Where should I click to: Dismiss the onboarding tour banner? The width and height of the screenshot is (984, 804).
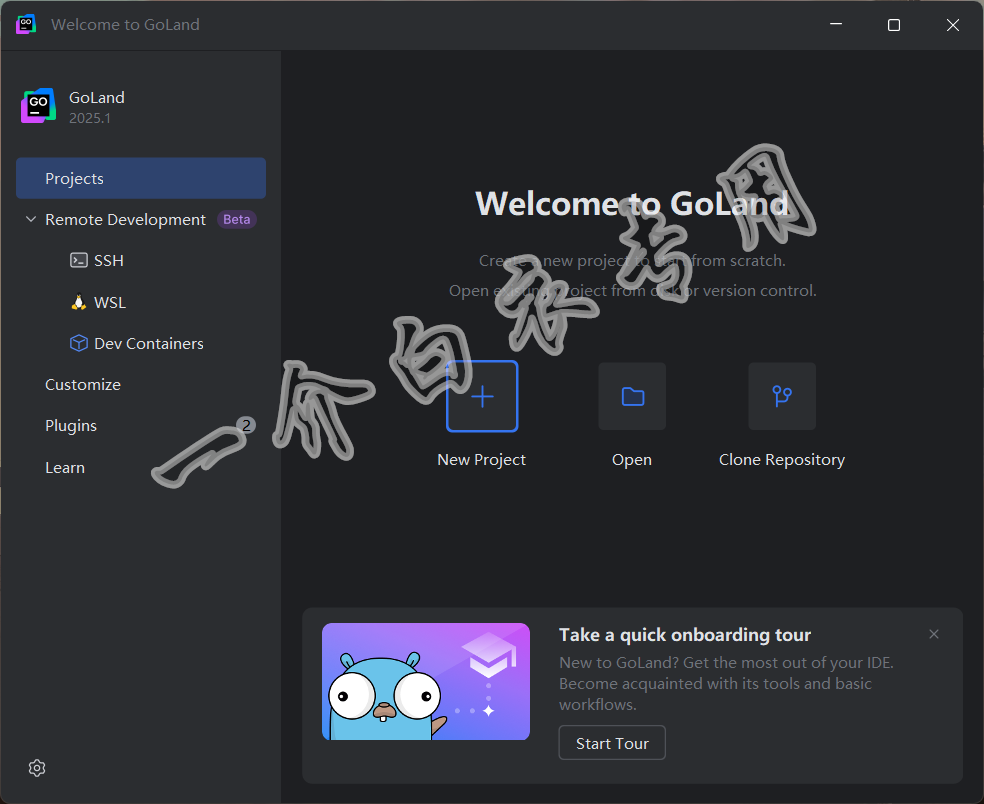[x=934, y=634]
